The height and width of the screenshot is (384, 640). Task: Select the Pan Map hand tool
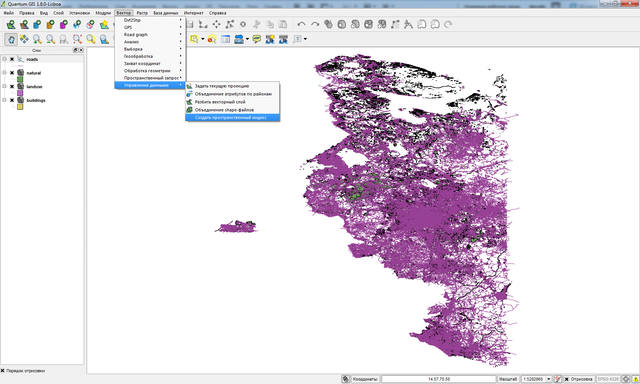click(x=11, y=39)
